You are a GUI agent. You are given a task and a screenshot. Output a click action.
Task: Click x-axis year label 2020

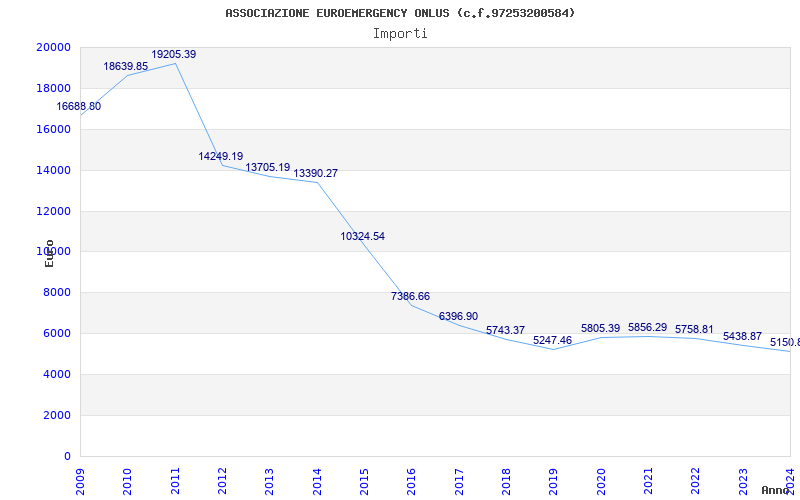pyautogui.click(x=601, y=480)
